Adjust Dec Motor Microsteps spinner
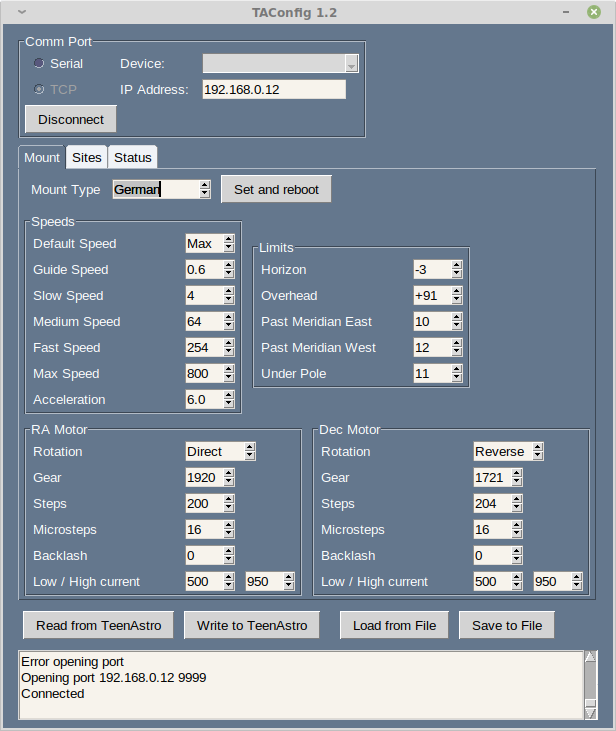 coord(517,530)
